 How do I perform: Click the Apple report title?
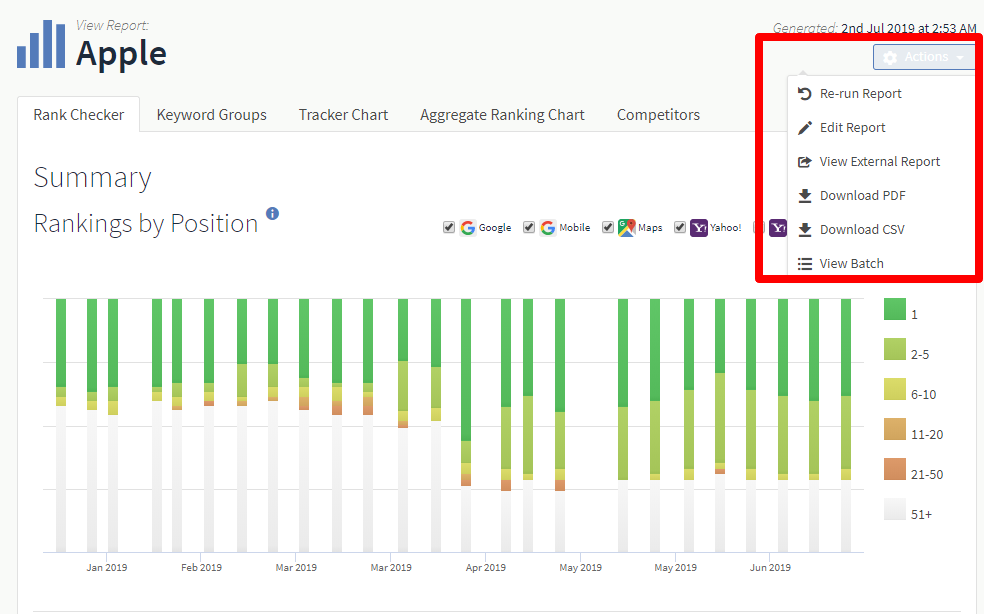pos(121,53)
